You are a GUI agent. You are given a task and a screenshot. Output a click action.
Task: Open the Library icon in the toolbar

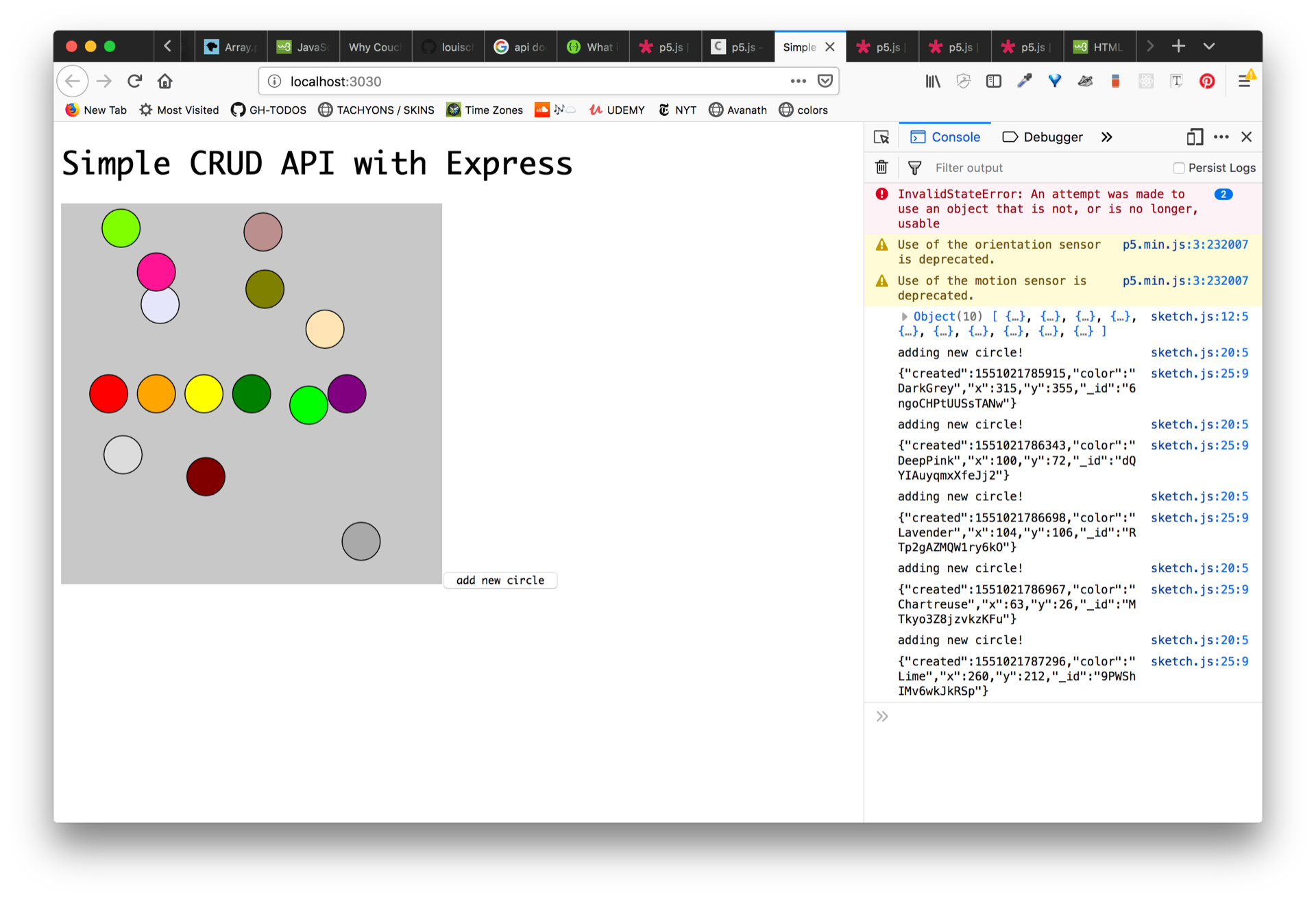[933, 82]
